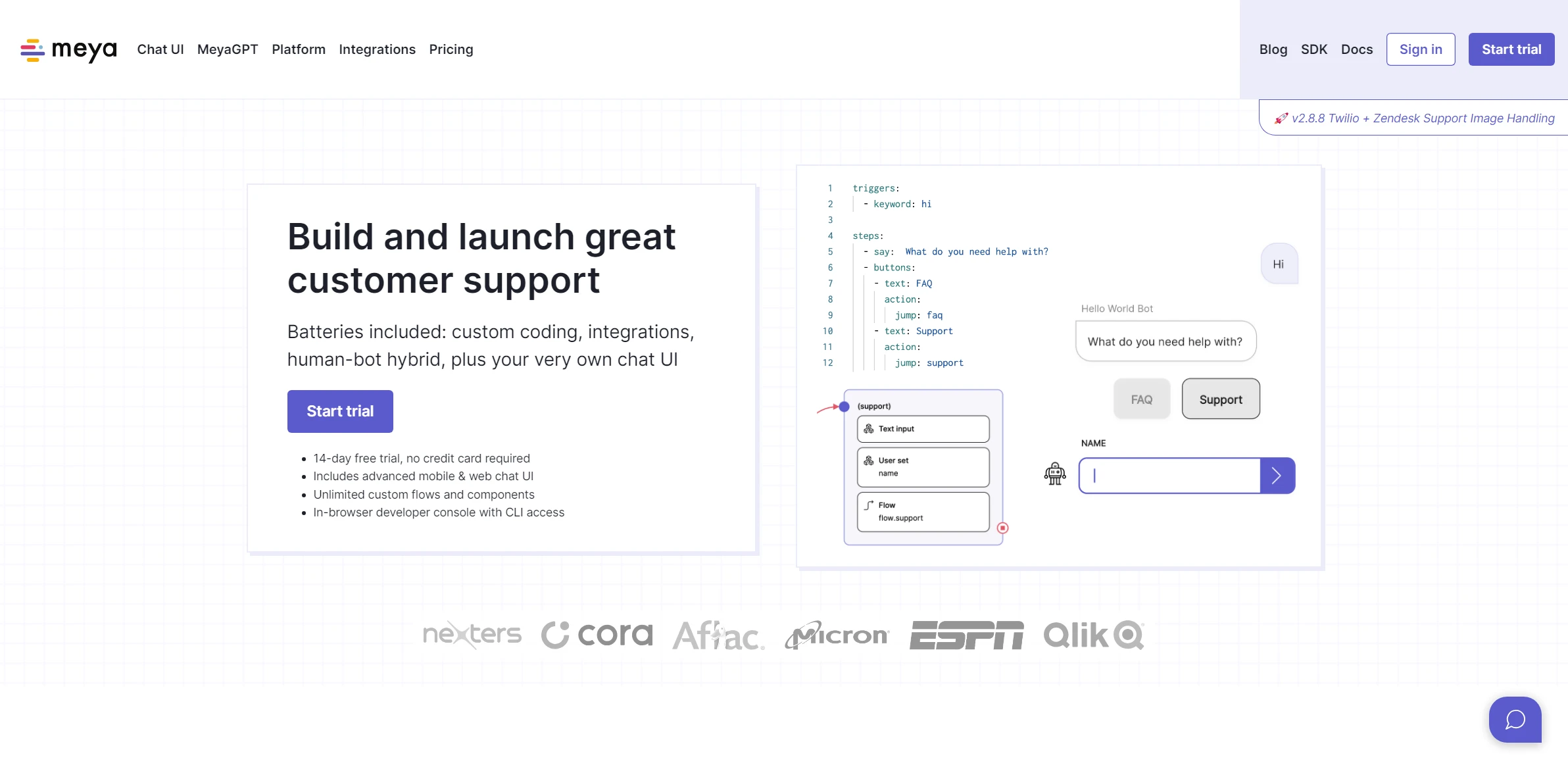The image size is (1568, 769).
Task: Submit name with the arrow button
Action: coord(1277,476)
